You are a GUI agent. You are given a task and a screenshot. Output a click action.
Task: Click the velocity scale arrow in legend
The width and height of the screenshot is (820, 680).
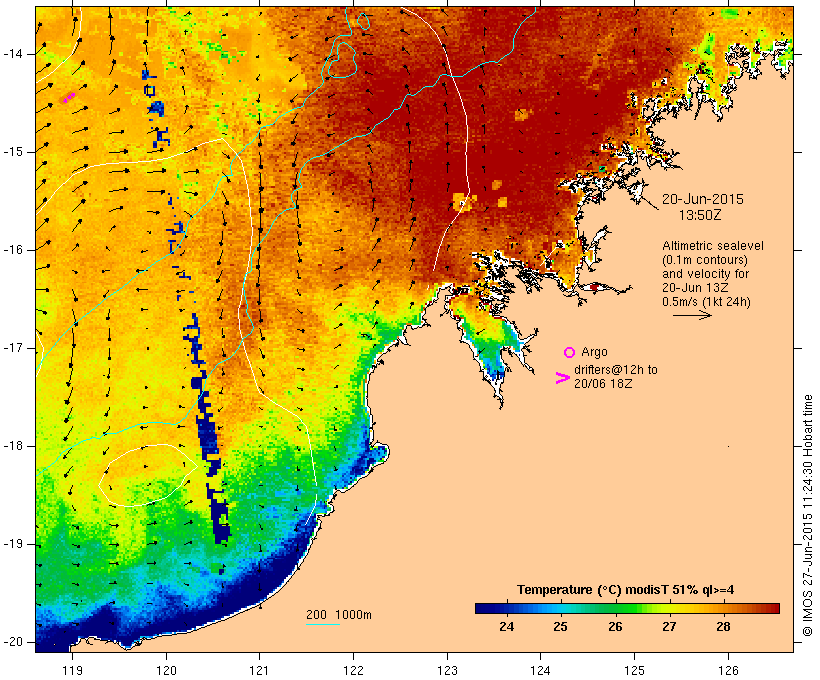[x=692, y=315]
